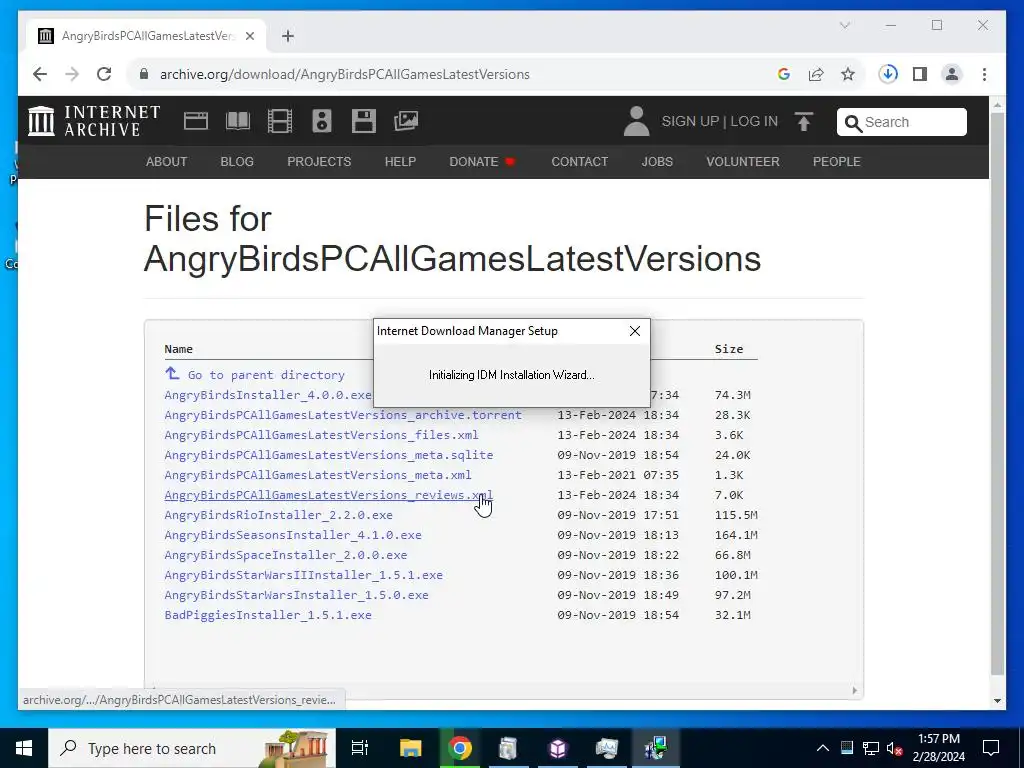Open File Explorer from the taskbar

[411, 748]
